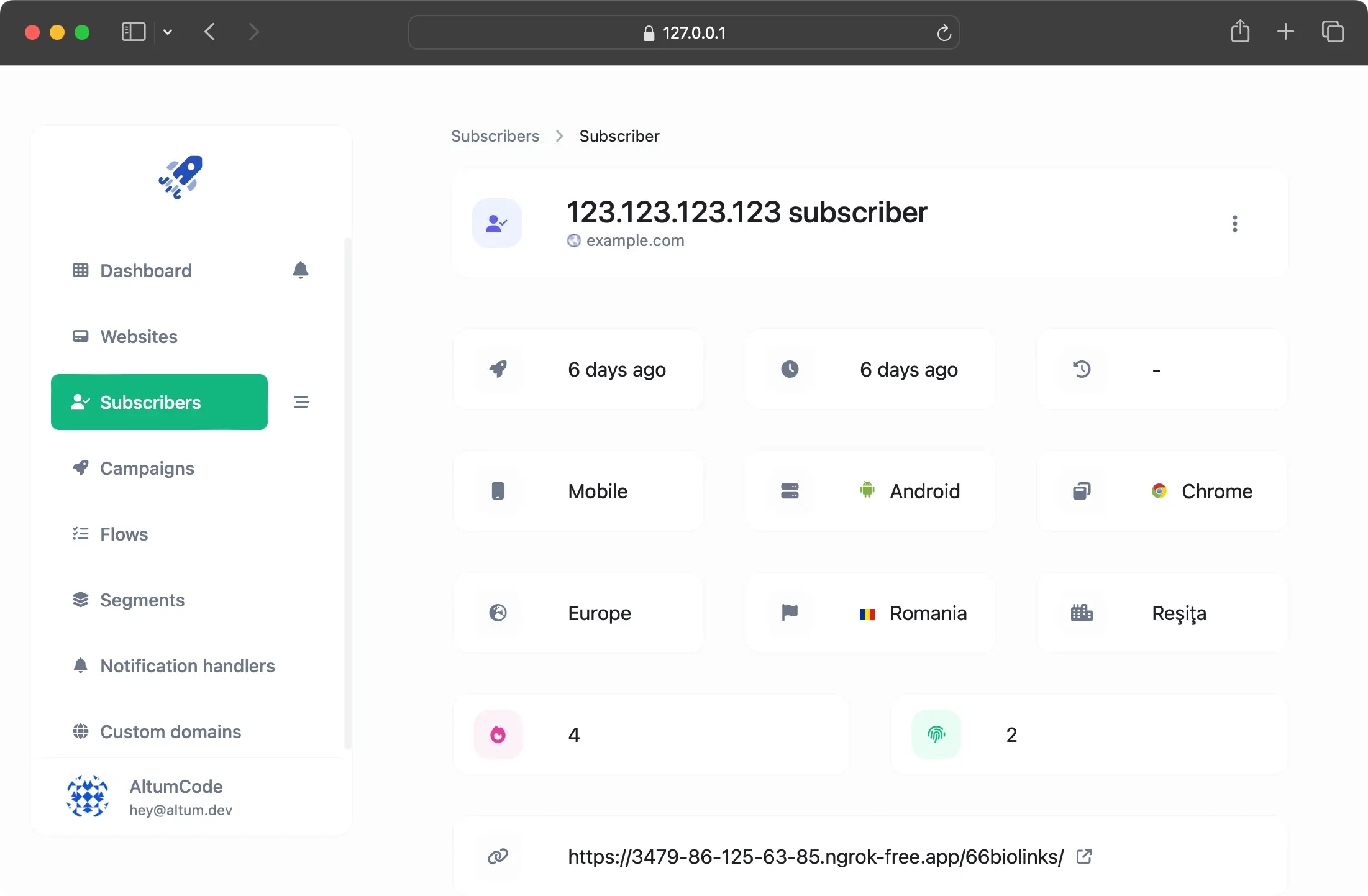The height and width of the screenshot is (896, 1368).
Task: Open the Dashboard section
Action: pos(145,270)
